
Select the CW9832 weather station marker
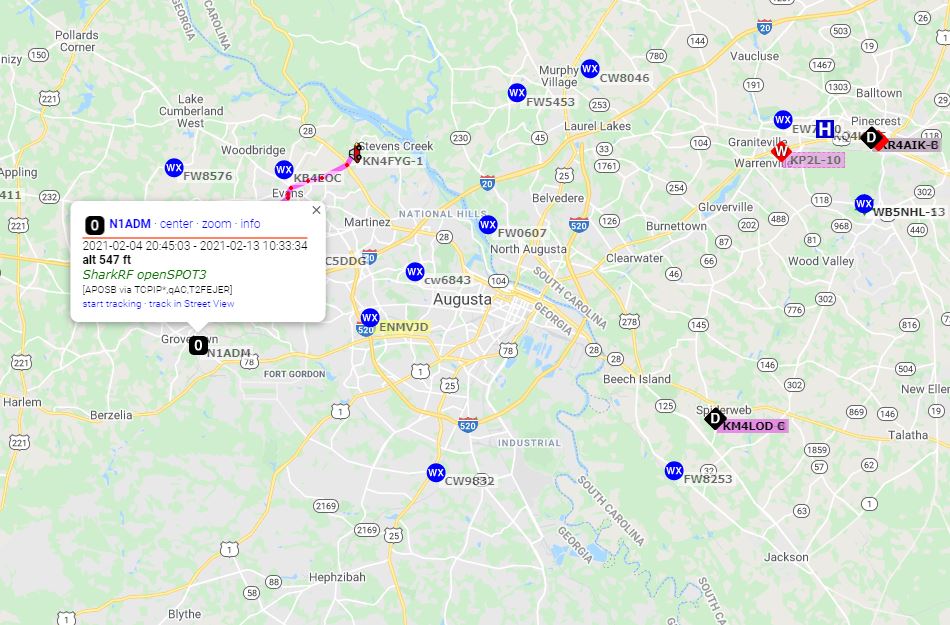point(436,472)
